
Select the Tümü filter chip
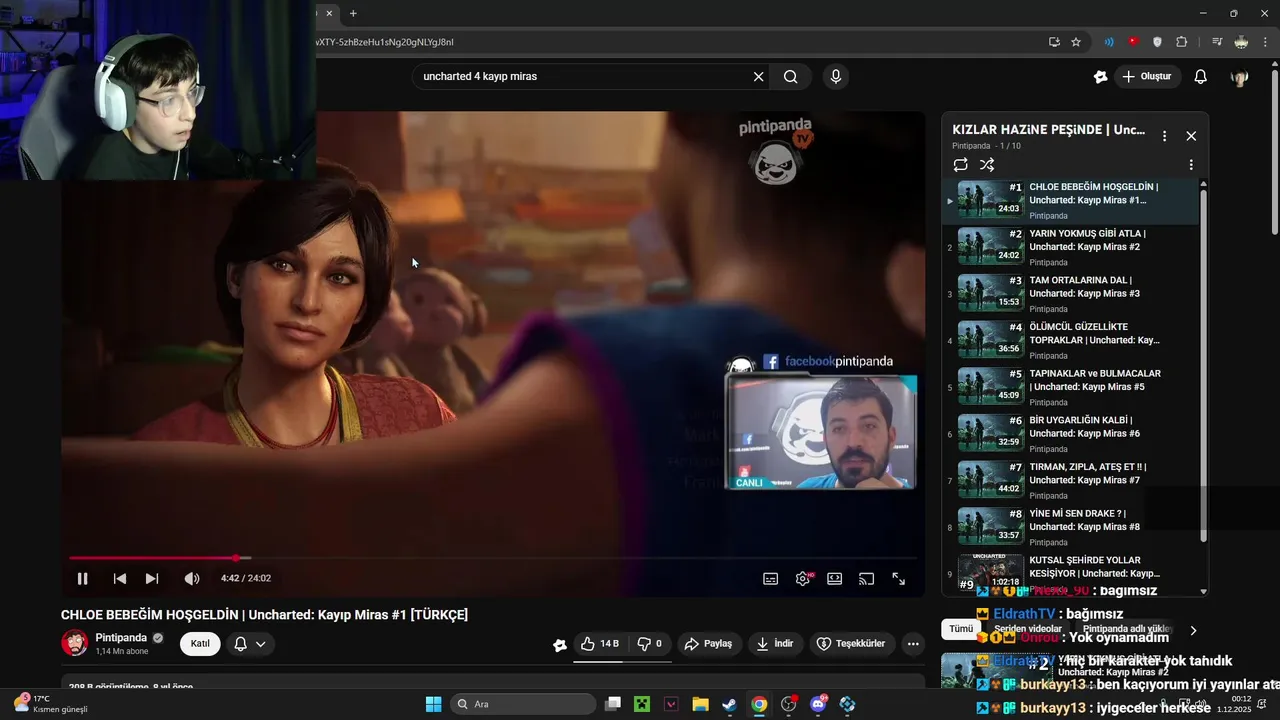pos(961,629)
